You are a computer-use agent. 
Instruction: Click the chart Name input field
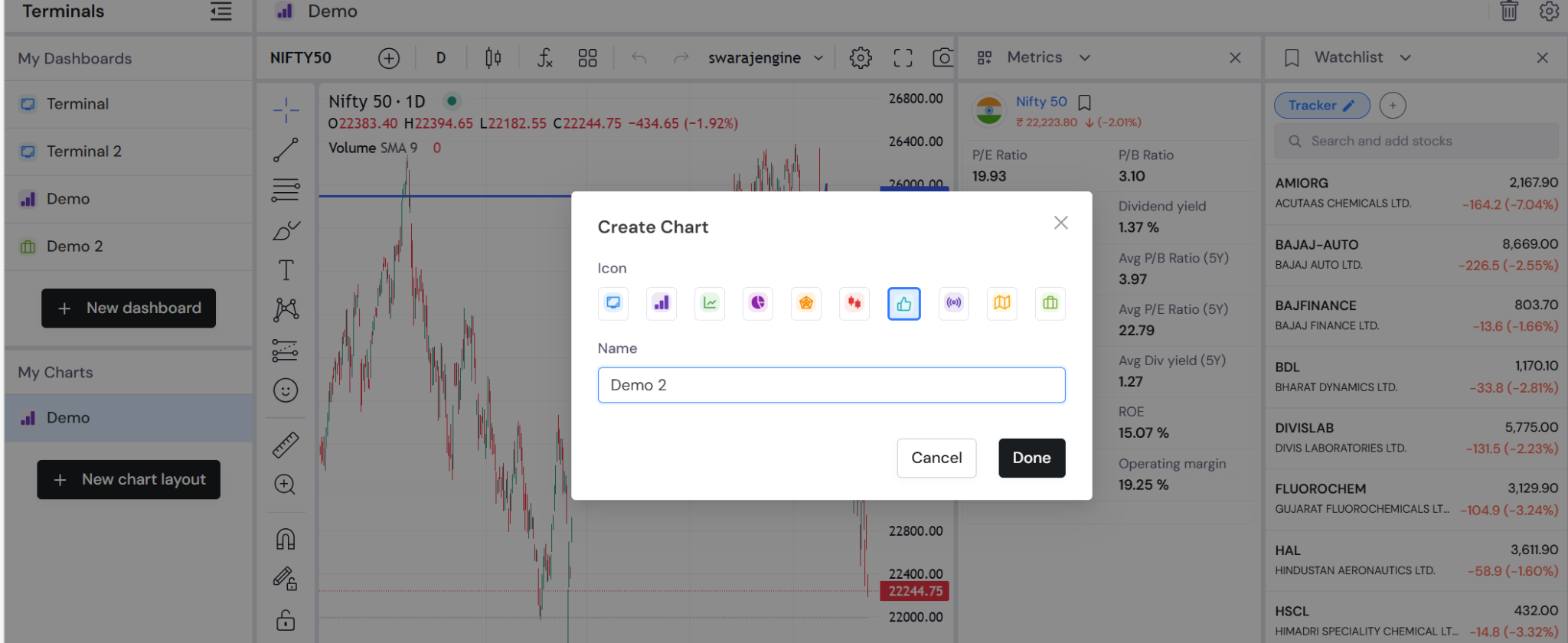[x=831, y=385]
